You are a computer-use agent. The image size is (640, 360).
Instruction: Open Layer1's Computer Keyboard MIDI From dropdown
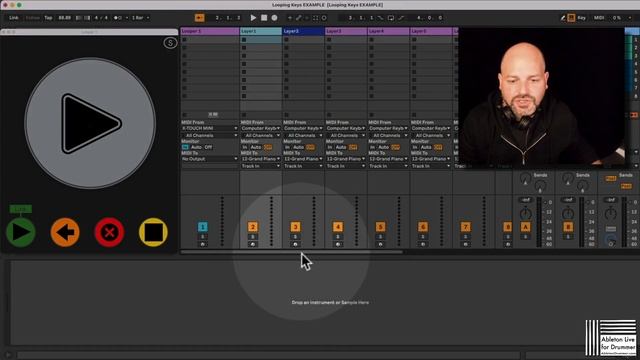(260, 128)
